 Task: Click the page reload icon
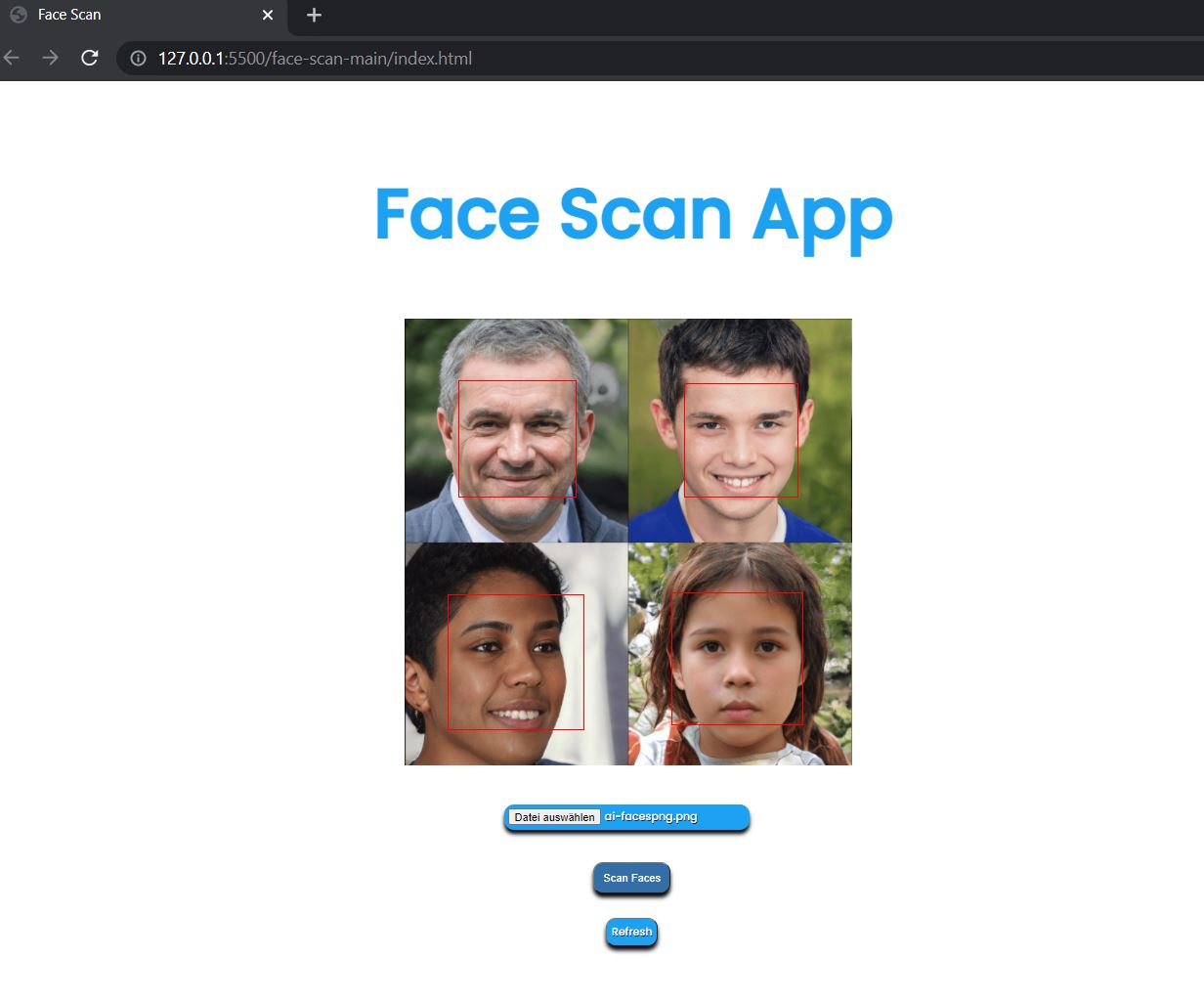(89, 58)
